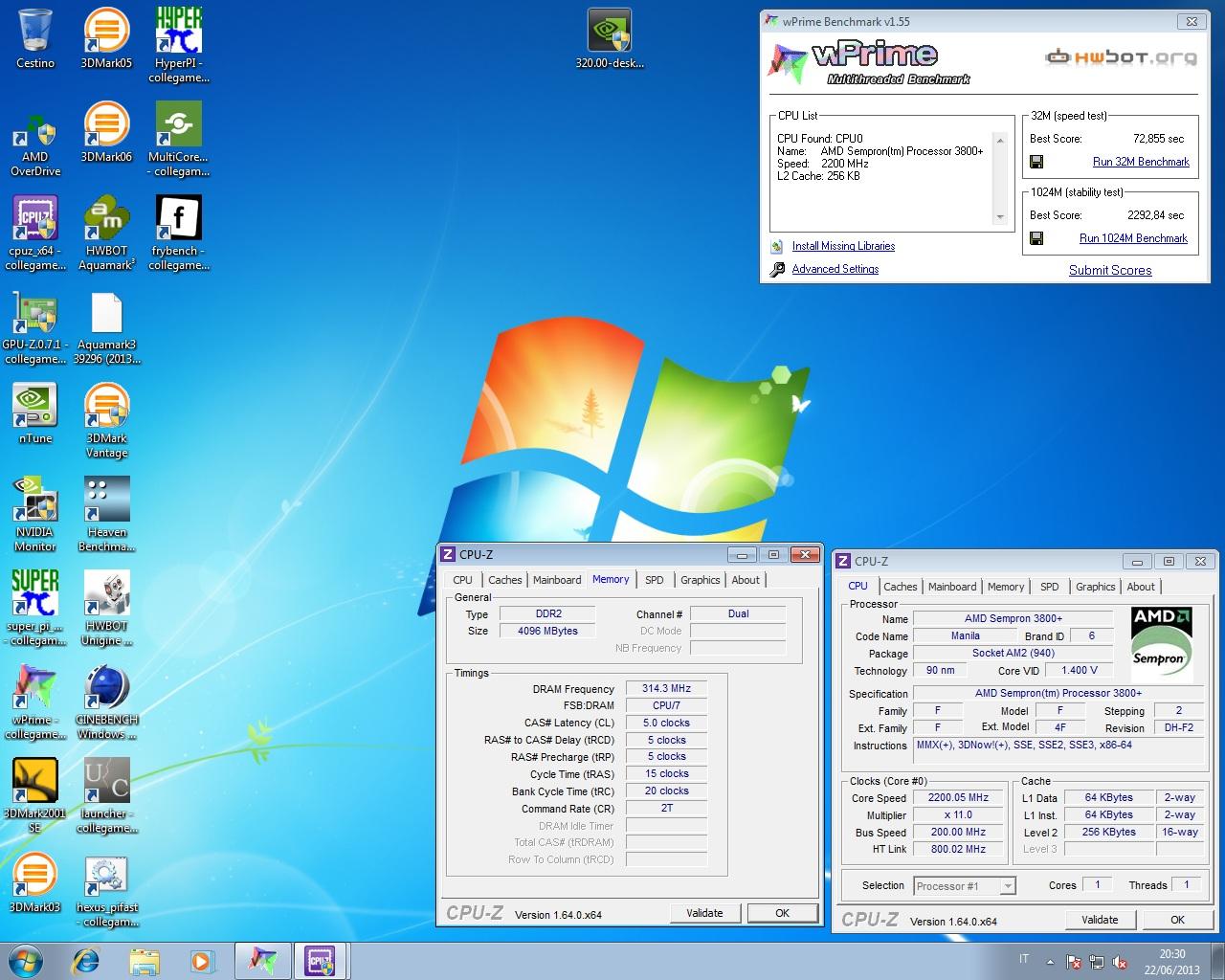The image size is (1225, 980).
Task: Open the hexus_pifast shortcut icon
Action: 106,889
